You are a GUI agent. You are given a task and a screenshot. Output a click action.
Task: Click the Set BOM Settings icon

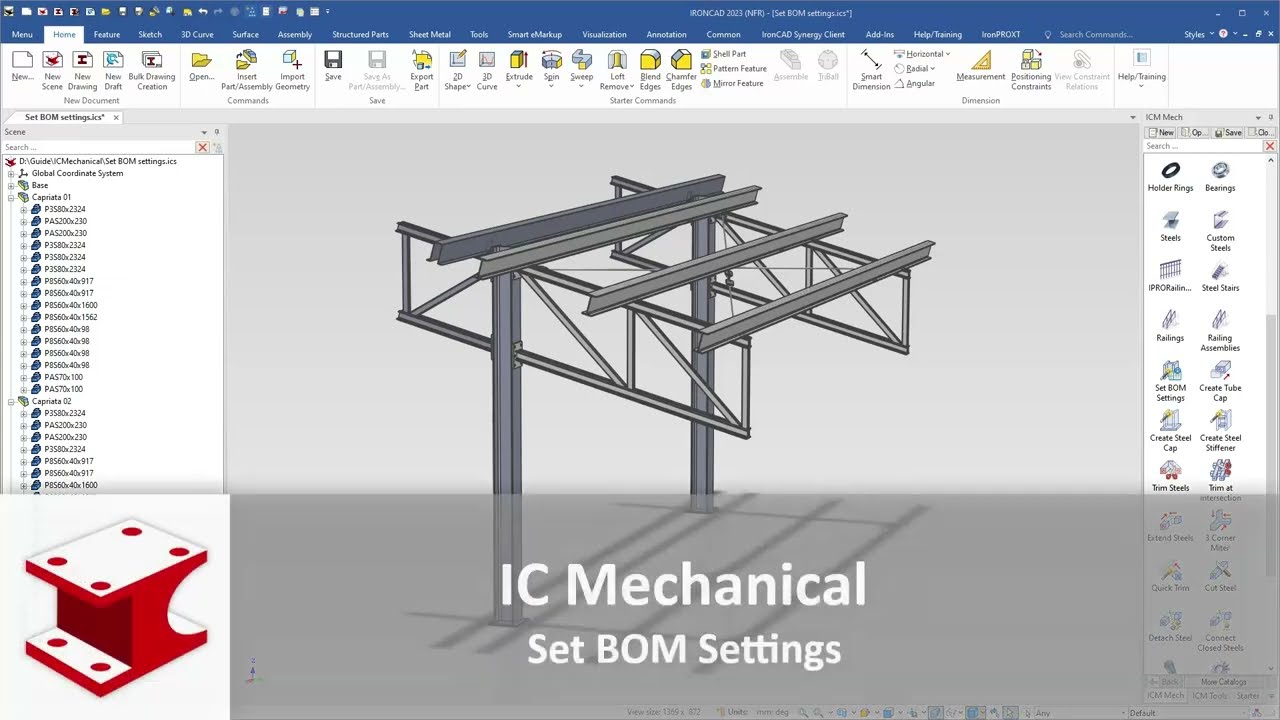[1170, 380]
